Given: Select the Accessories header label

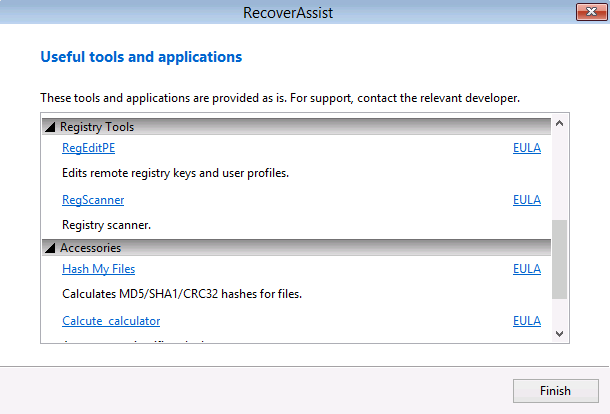Looking at the screenshot, I should pyautogui.click(x=90, y=248).
